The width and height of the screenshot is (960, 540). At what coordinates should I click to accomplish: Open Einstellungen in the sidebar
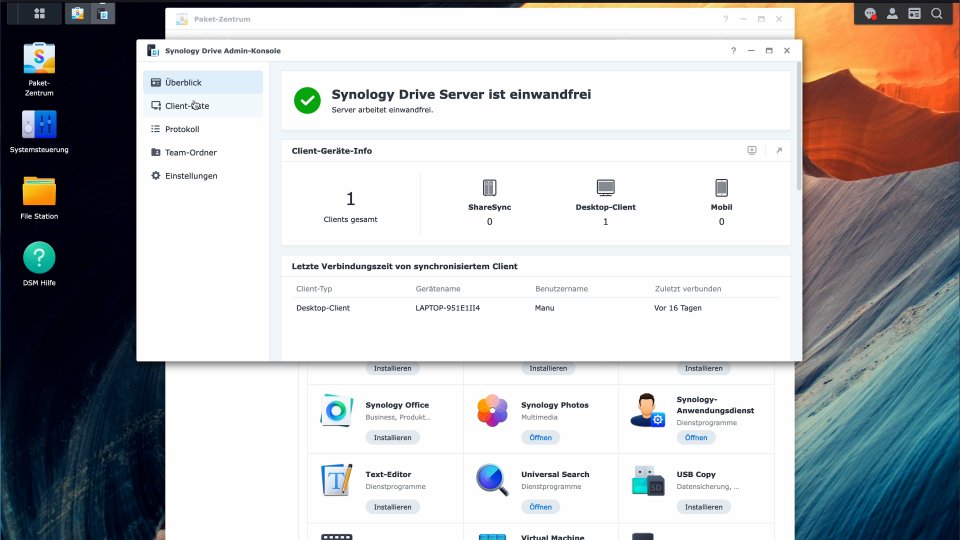tap(203, 176)
